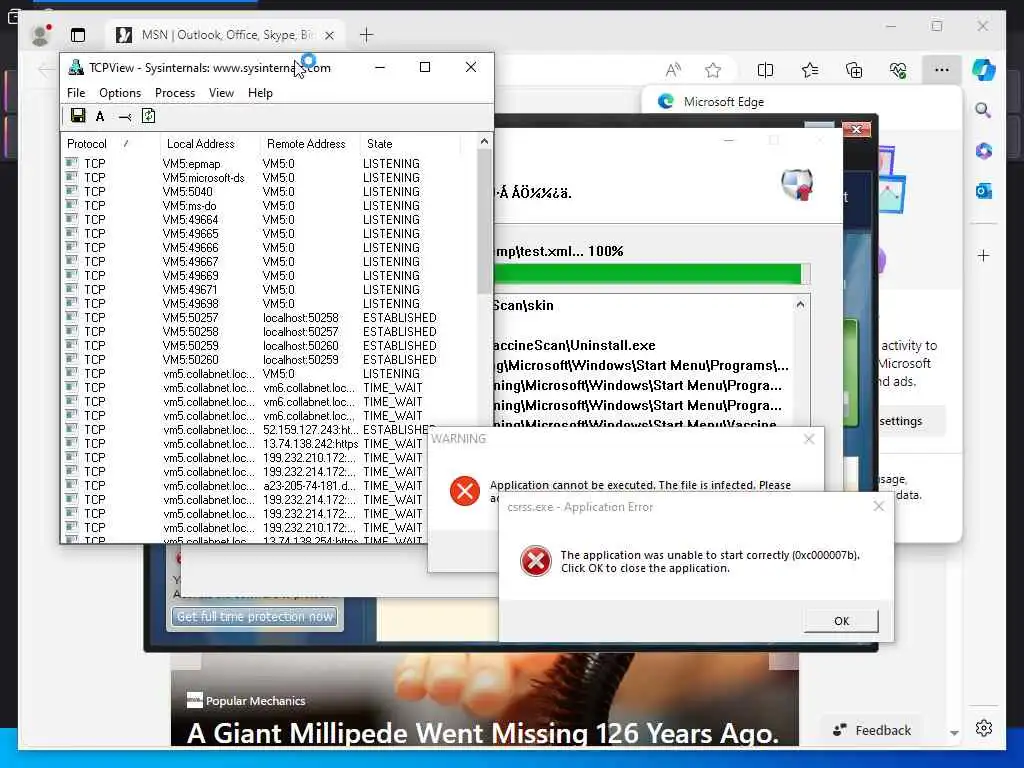Select the localhost:50260 remote address cell

300,345
